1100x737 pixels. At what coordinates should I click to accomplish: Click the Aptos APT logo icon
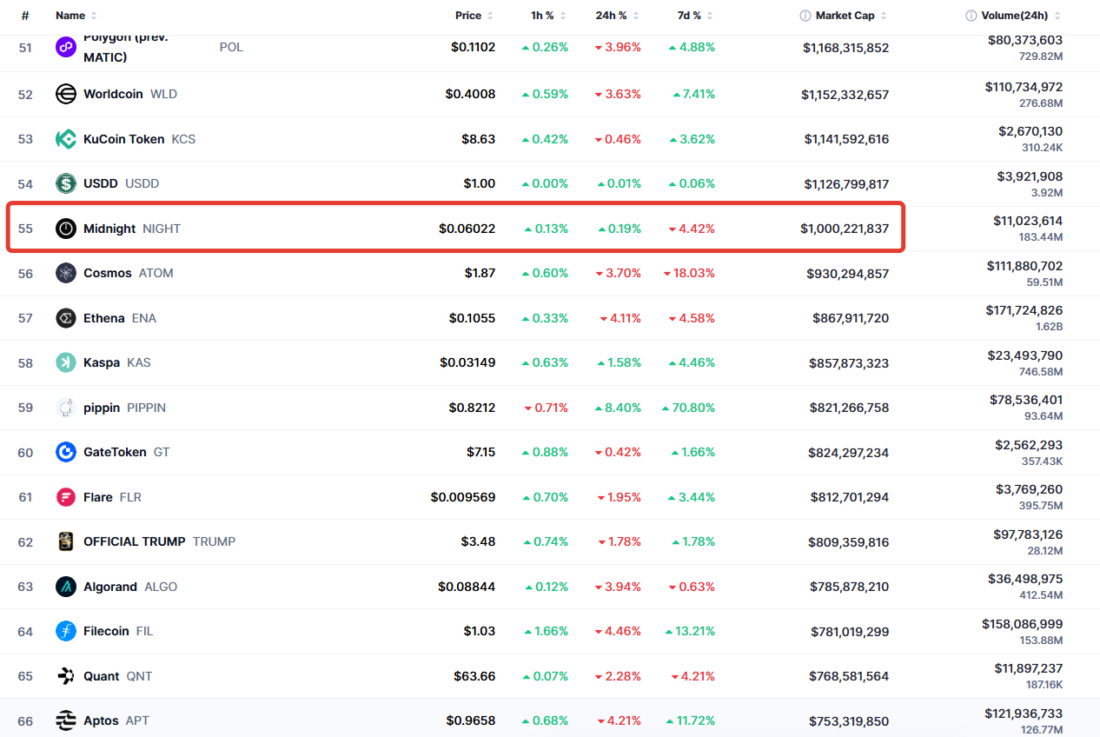(x=66, y=720)
